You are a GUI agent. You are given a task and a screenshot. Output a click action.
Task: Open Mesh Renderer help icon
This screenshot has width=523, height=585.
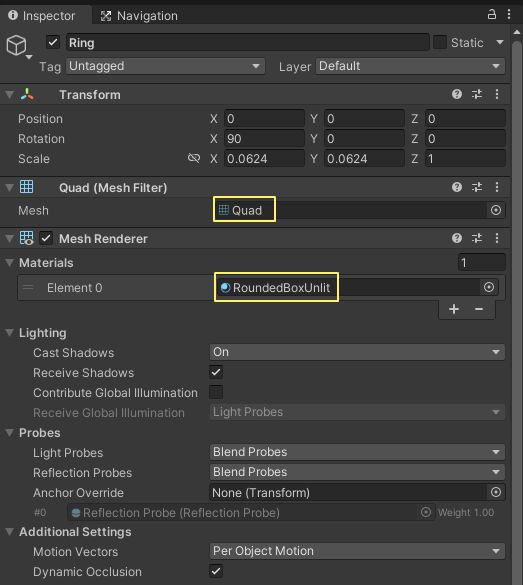[x=457, y=238]
